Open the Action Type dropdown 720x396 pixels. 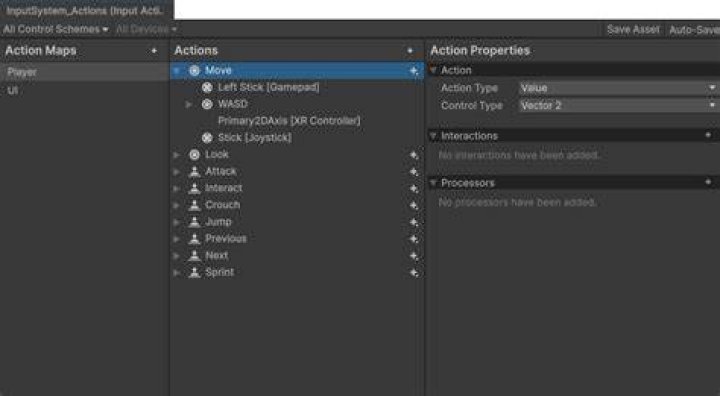(x=619, y=88)
